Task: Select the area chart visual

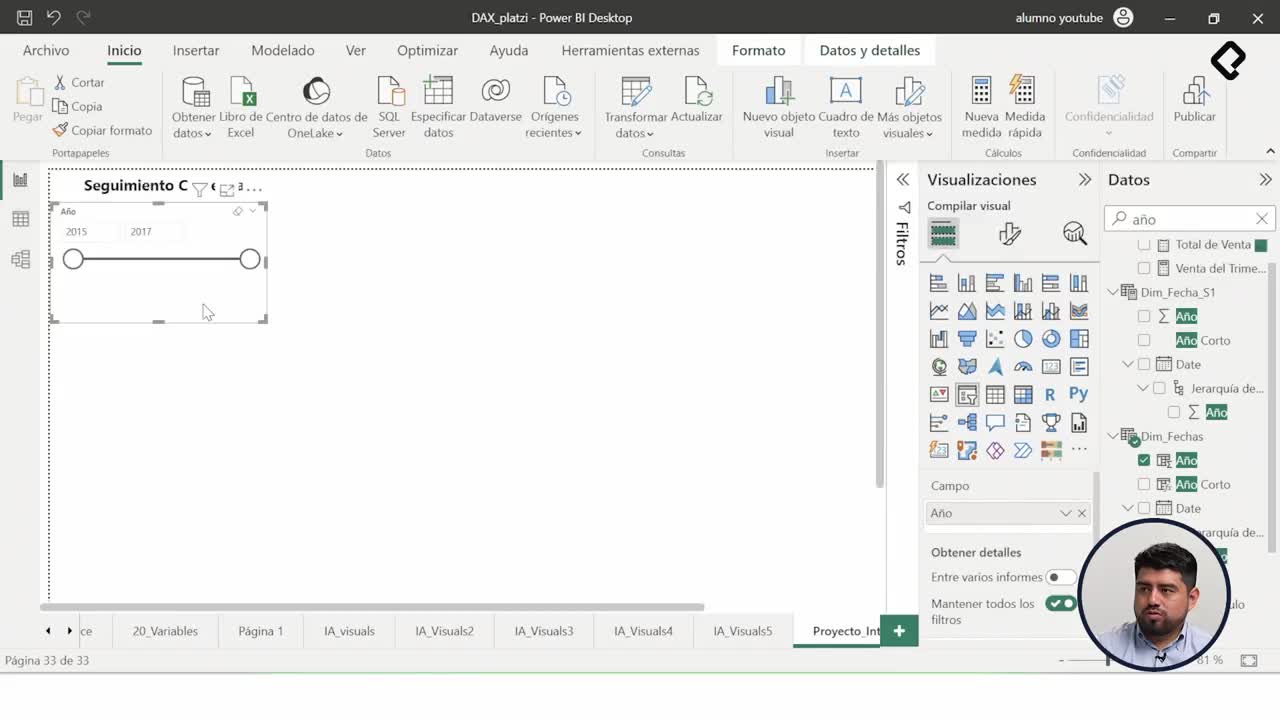Action: [x=966, y=311]
